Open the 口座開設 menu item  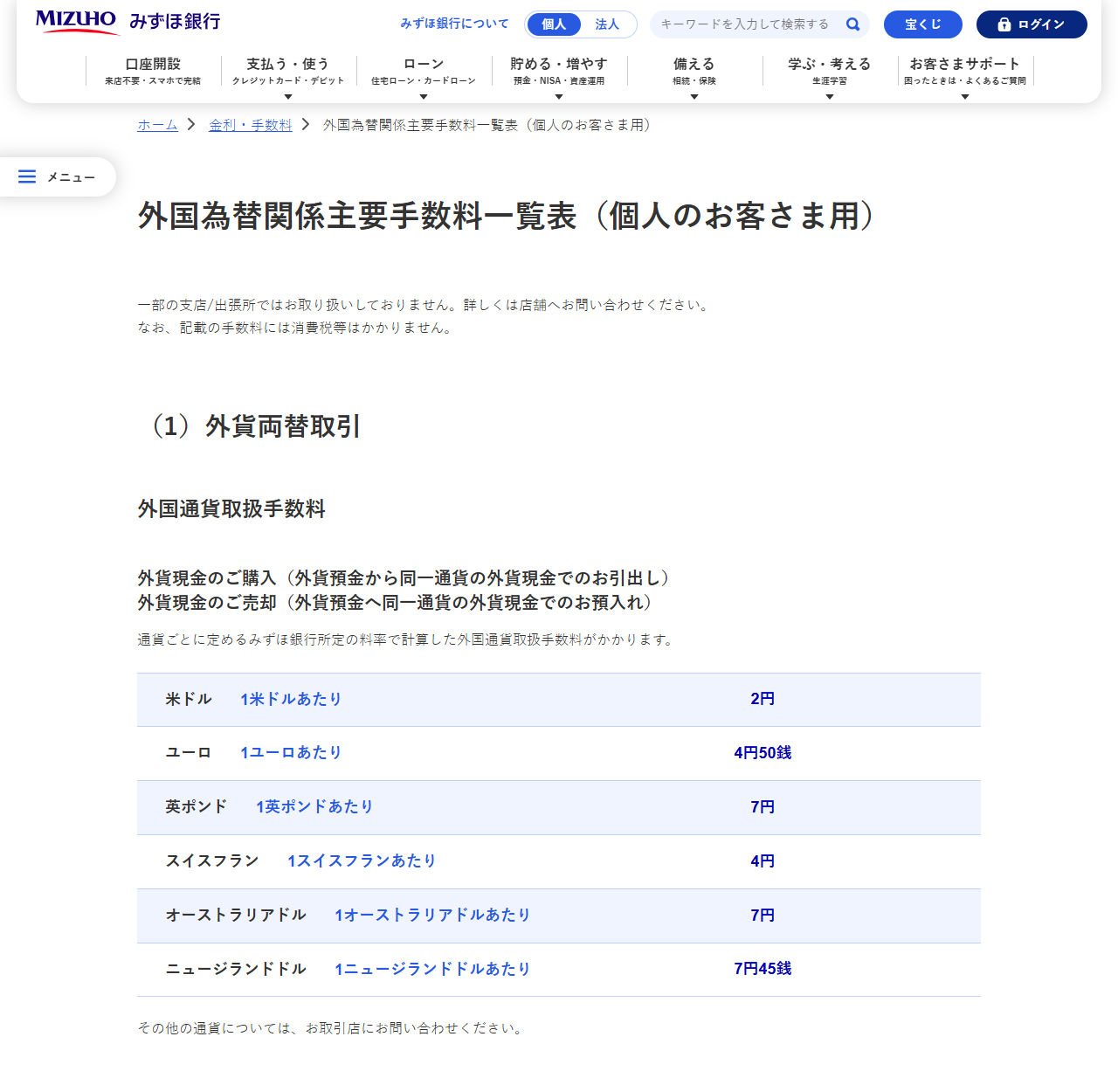tap(153, 71)
